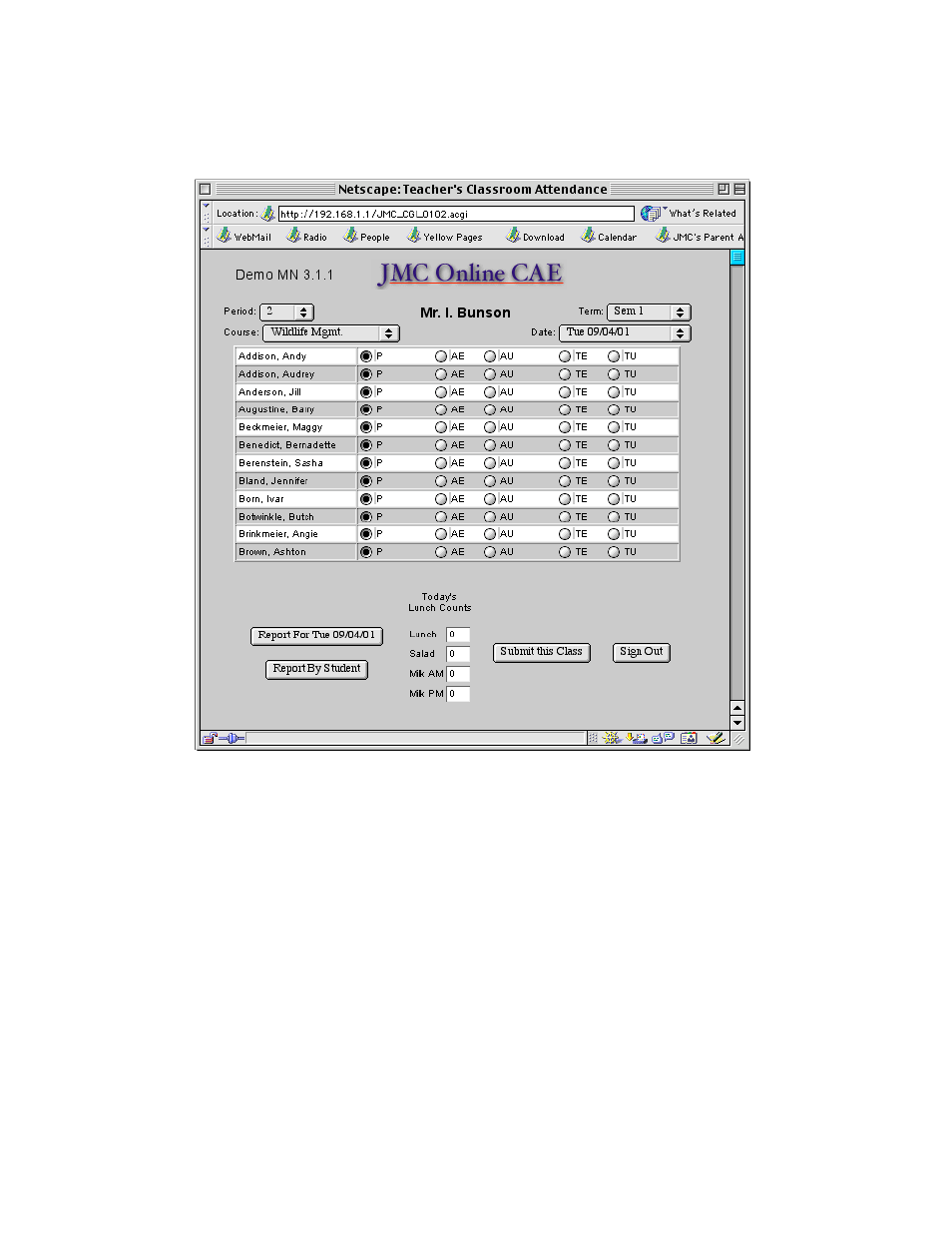Collapse the personal toolbar handle
Image resolution: width=952 pixels, height=1233 pixels.
tap(207, 237)
